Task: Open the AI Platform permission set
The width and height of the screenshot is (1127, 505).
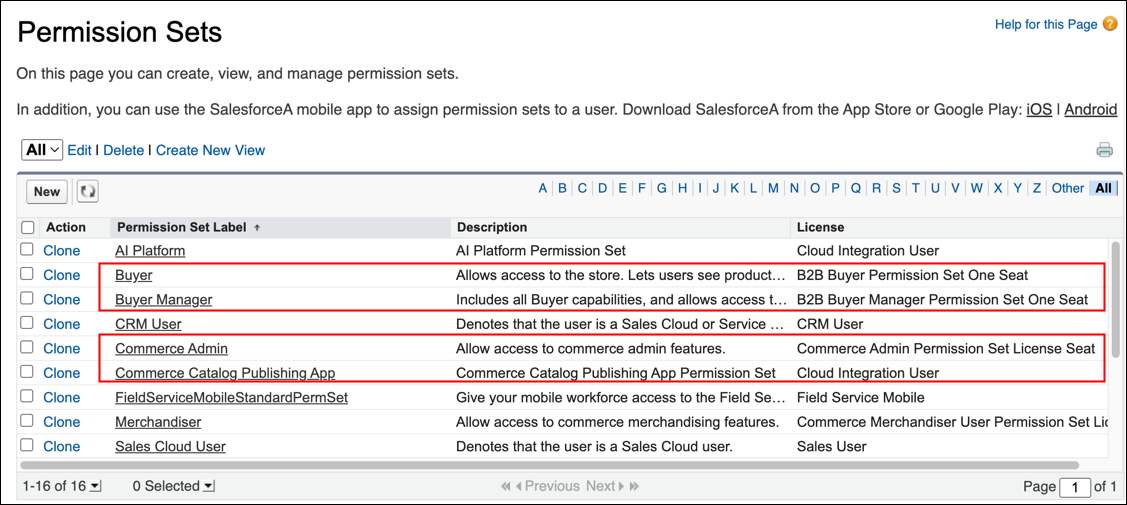Action: click(x=150, y=251)
